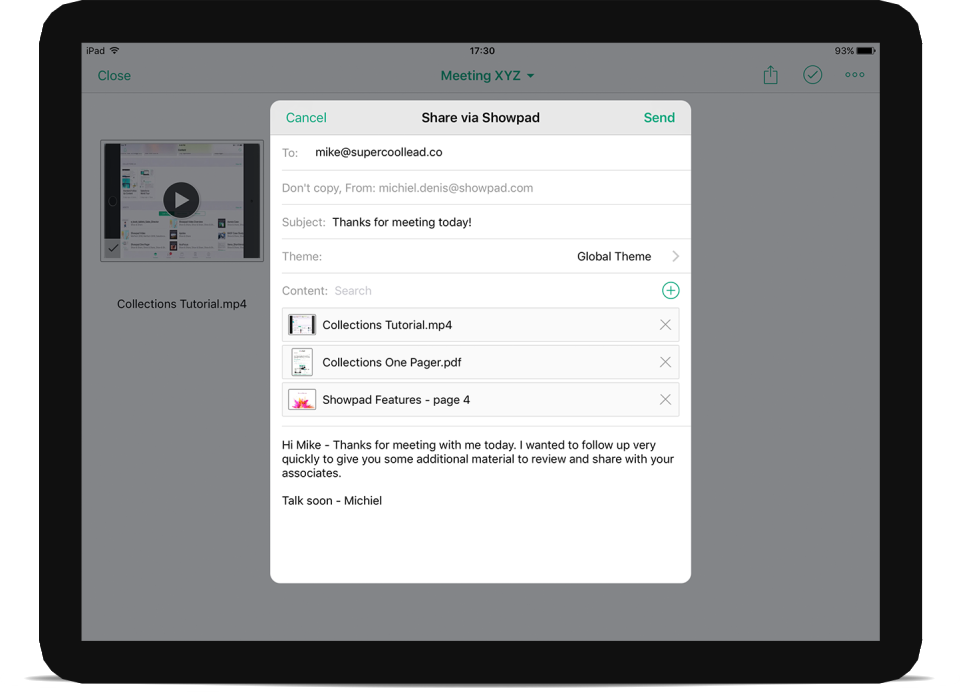The height and width of the screenshot is (693, 960).
Task: Remove Showpad Features - page 4 item
Action: (665, 400)
